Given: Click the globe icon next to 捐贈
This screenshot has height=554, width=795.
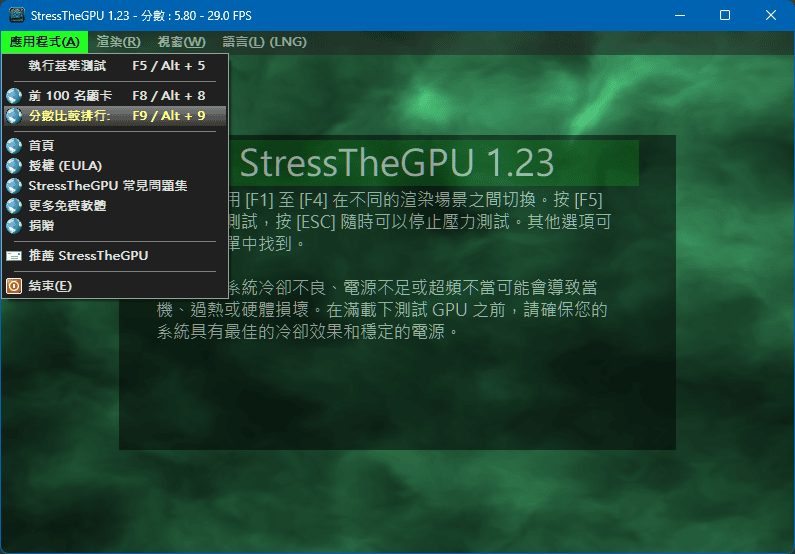Looking at the screenshot, I should (13, 226).
